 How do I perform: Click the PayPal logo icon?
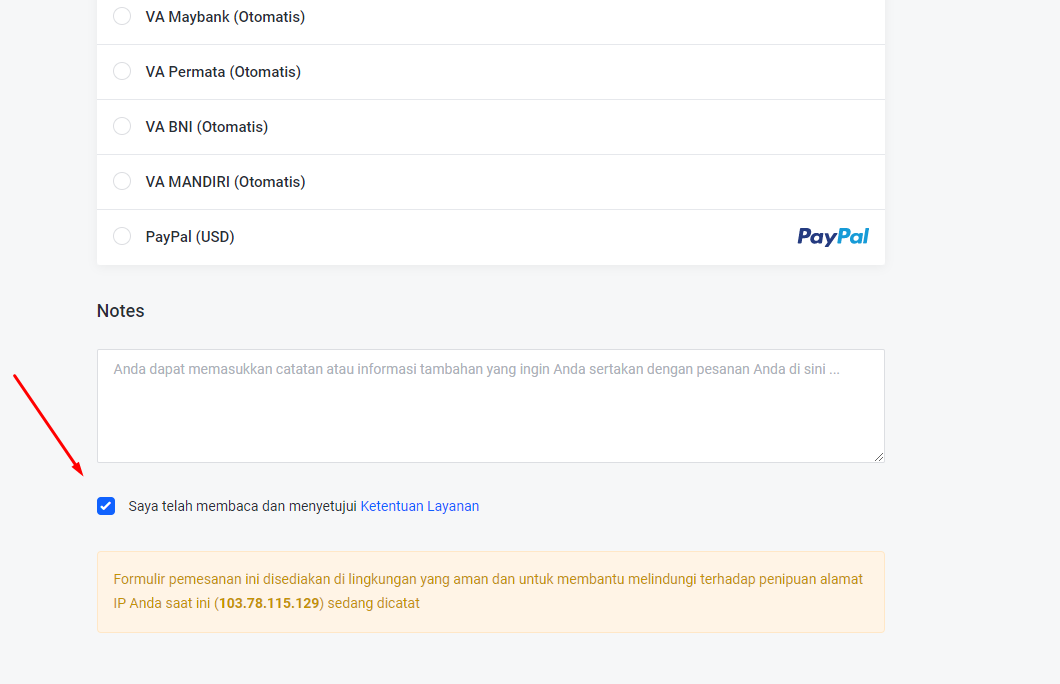833,237
